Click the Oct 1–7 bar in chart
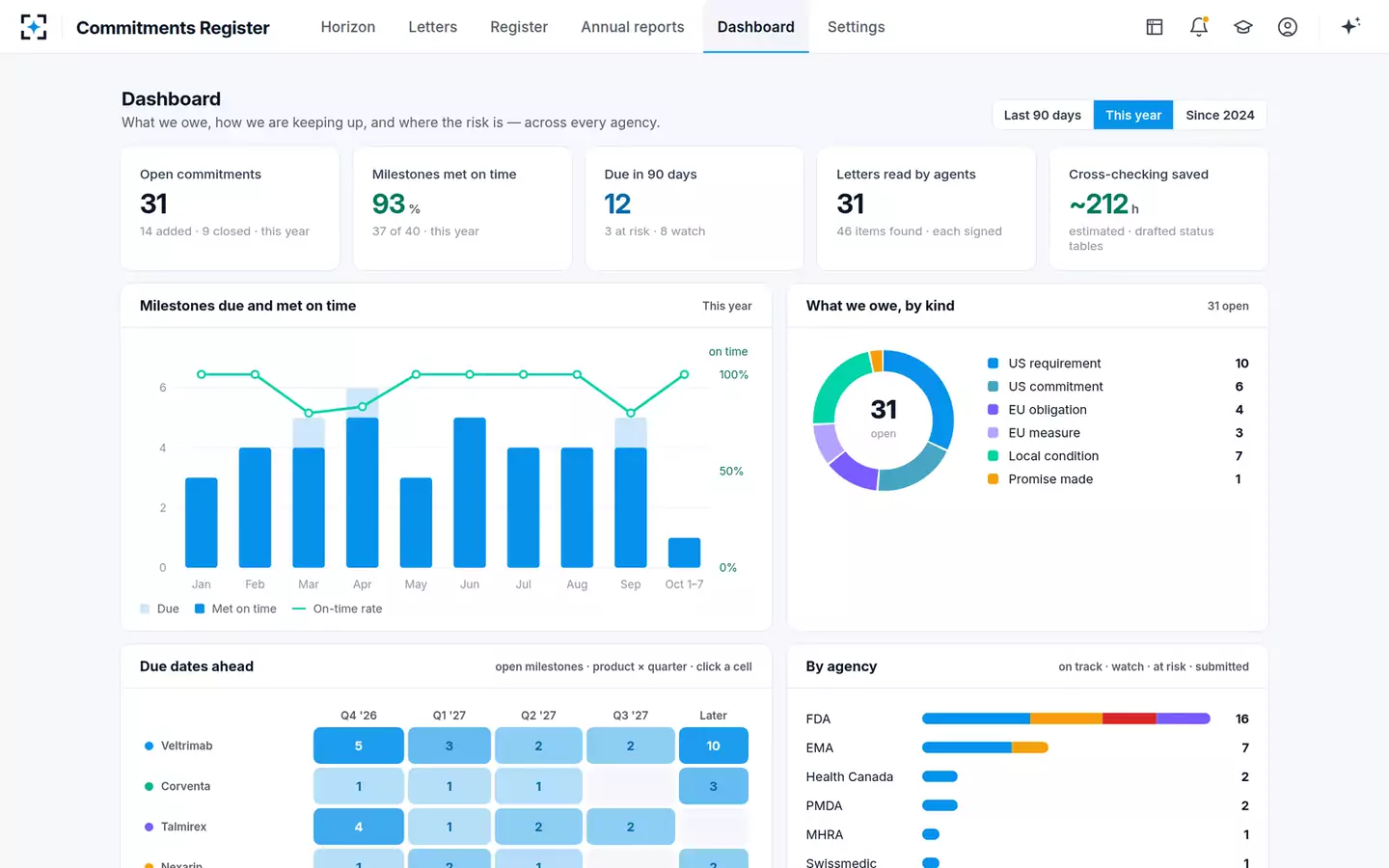This screenshot has width=1389, height=868. (x=684, y=553)
